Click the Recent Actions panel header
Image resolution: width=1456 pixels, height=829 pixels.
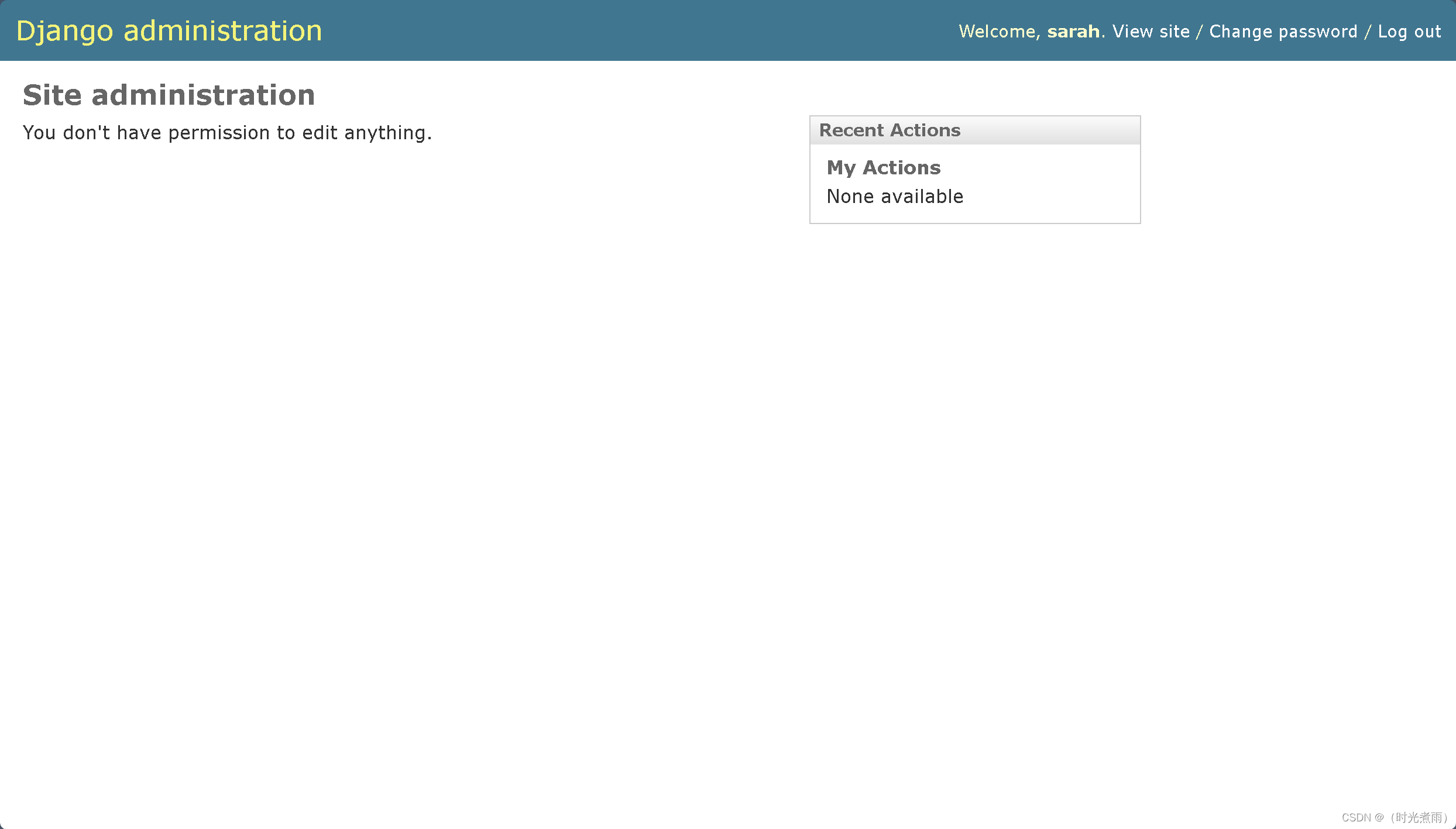(x=975, y=130)
